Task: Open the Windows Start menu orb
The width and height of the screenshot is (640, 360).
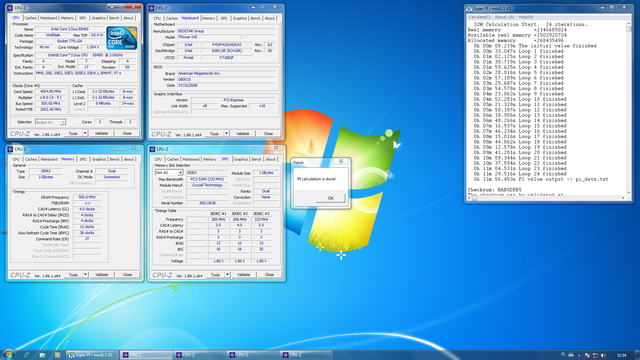Action: [x=8, y=354]
